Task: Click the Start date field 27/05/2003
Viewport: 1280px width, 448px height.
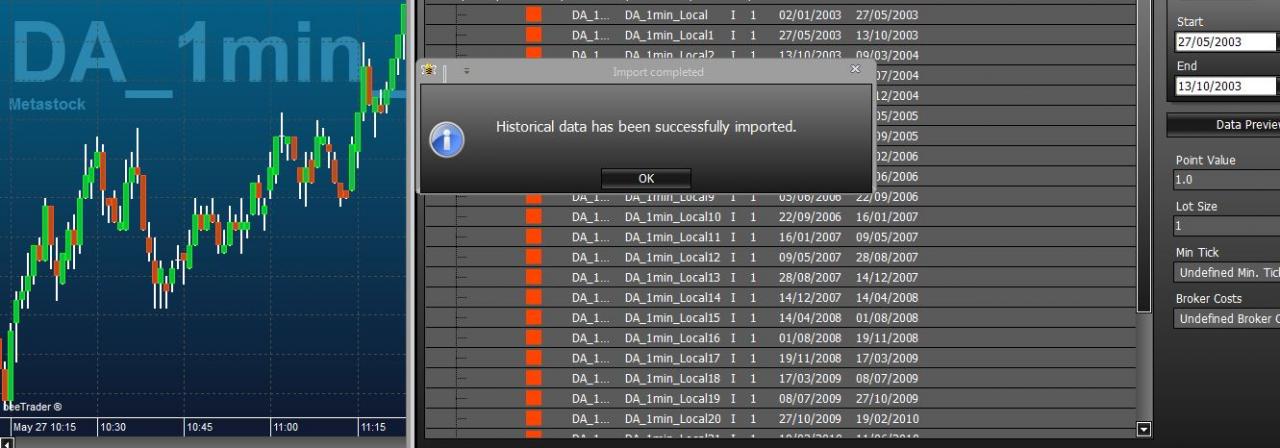Action: [1228, 42]
